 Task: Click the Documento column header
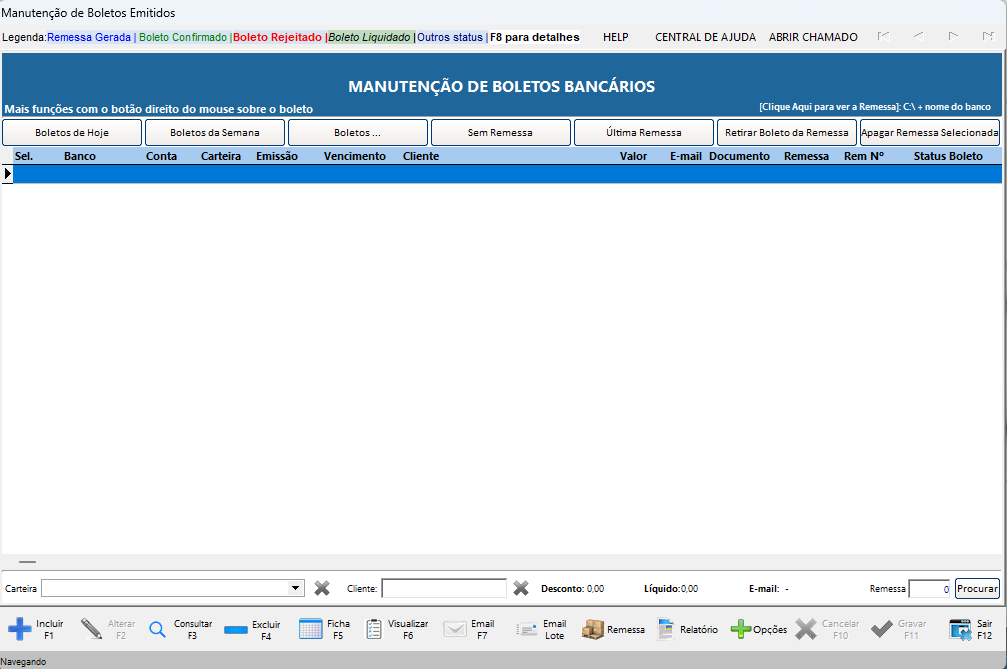(x=739, y=156)
